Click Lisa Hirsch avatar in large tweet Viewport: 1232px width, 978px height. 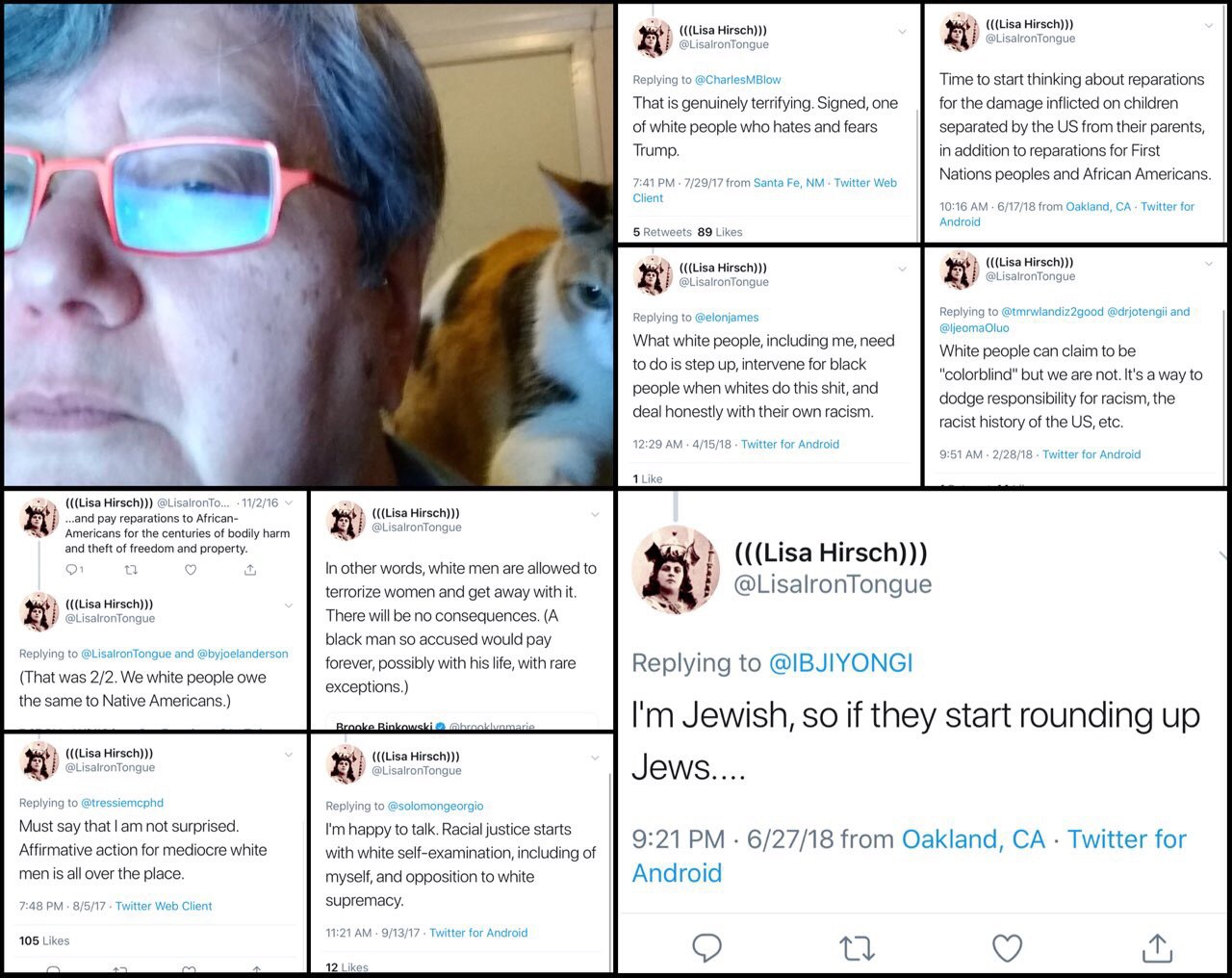pyautogui.click(x=676, y=569)
